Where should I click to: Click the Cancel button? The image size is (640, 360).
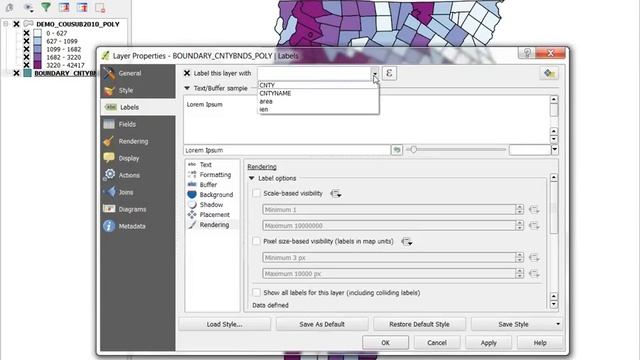click(437, 343)
